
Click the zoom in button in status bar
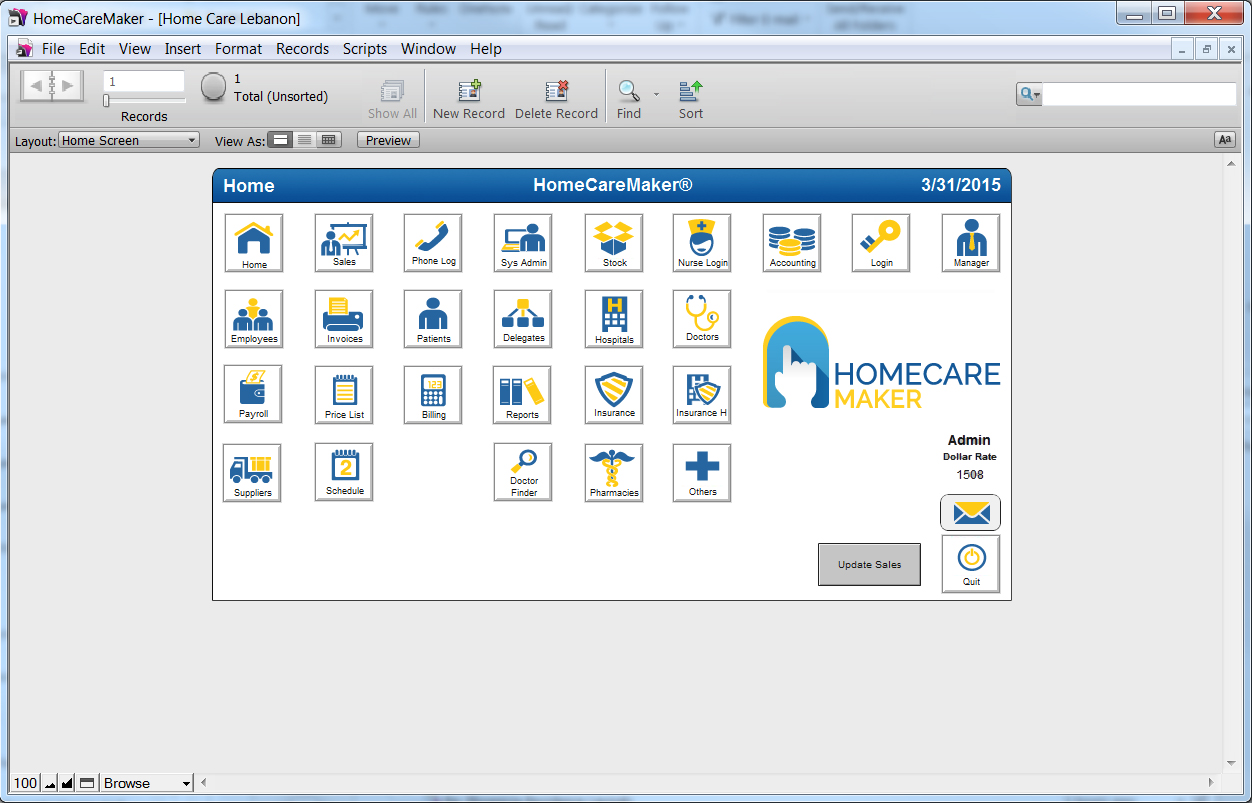tap(68, 783)
